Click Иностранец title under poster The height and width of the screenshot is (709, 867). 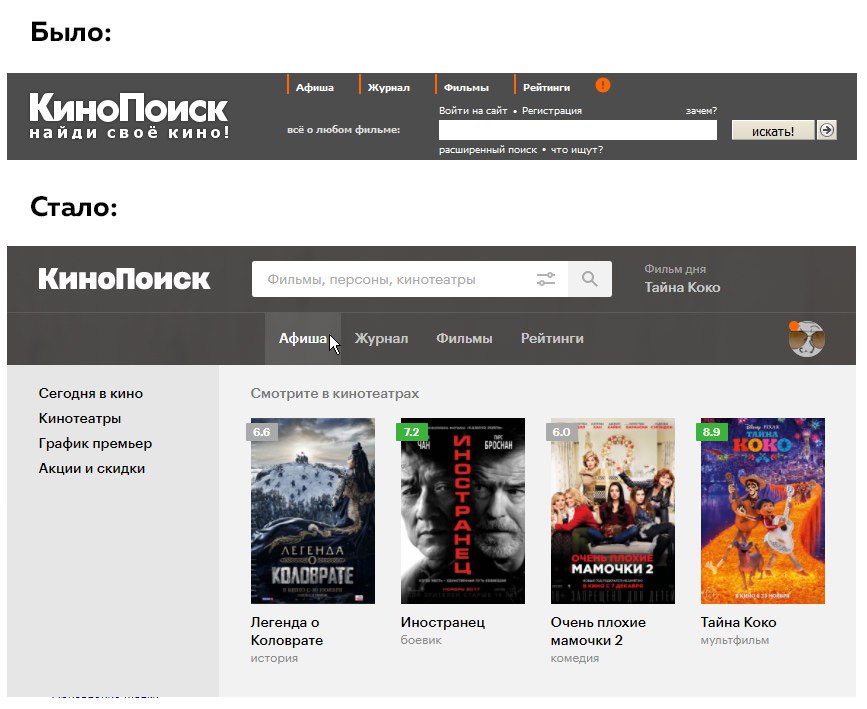pos(443,622)
